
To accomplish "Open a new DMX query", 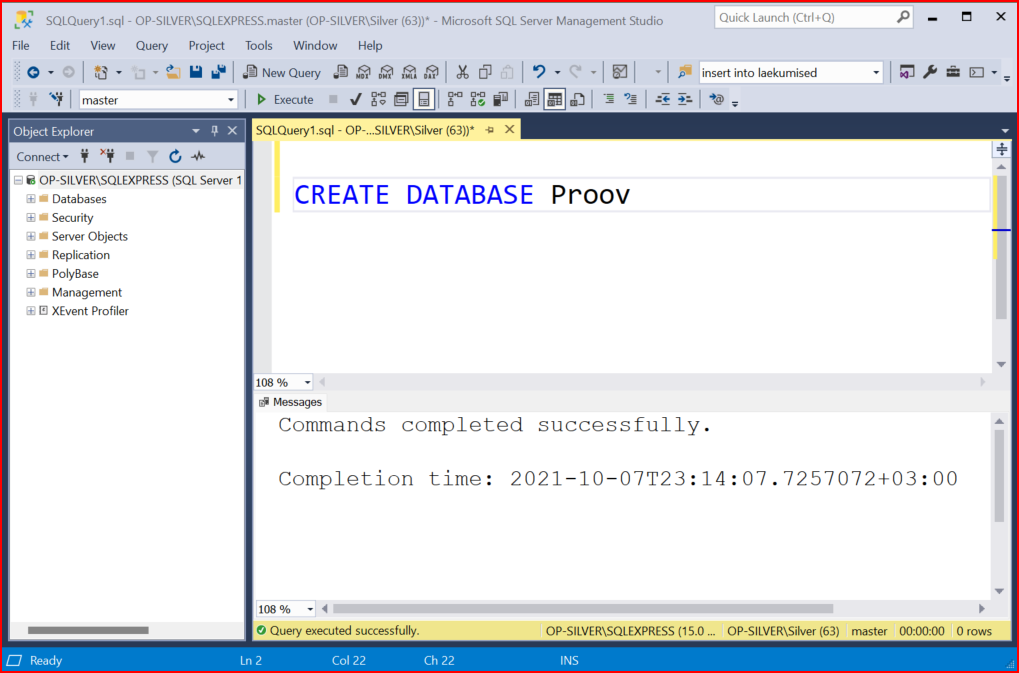I will [386, 72].
